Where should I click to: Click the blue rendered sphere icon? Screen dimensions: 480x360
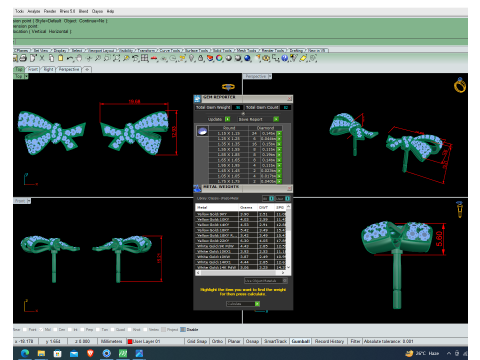(247, 58)
